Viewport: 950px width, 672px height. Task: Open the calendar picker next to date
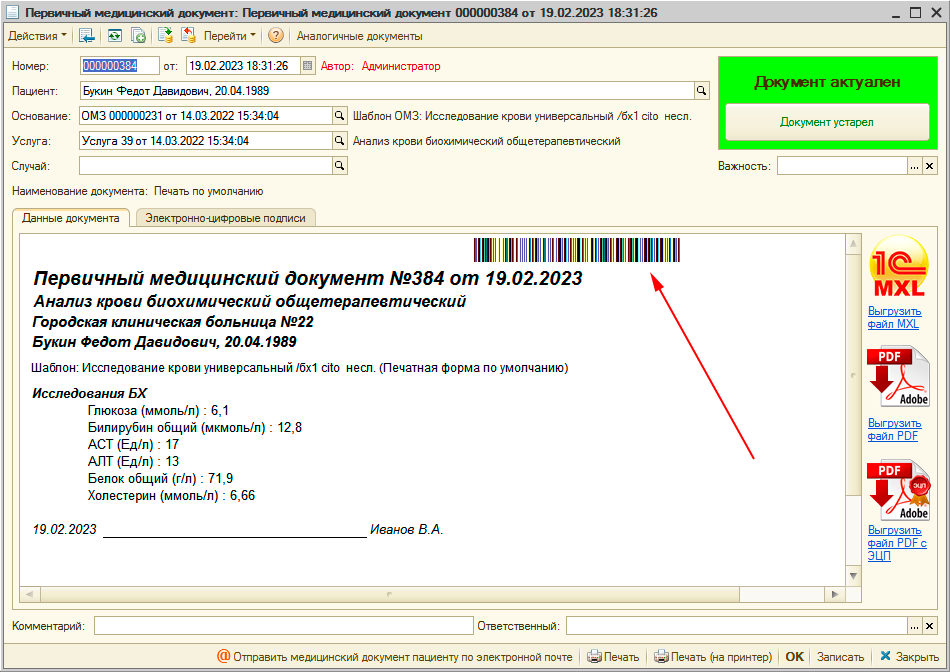tap(307, 66)
